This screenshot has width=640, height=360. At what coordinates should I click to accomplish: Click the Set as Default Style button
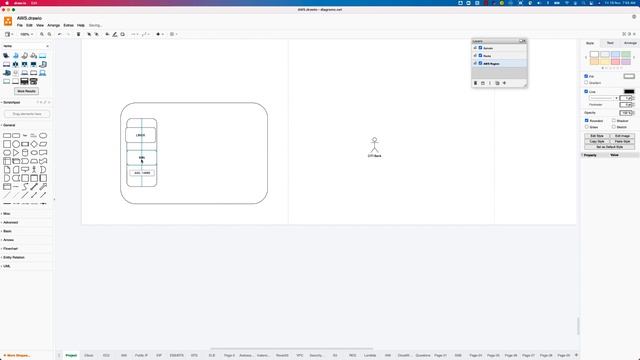[x=609, y=147]
